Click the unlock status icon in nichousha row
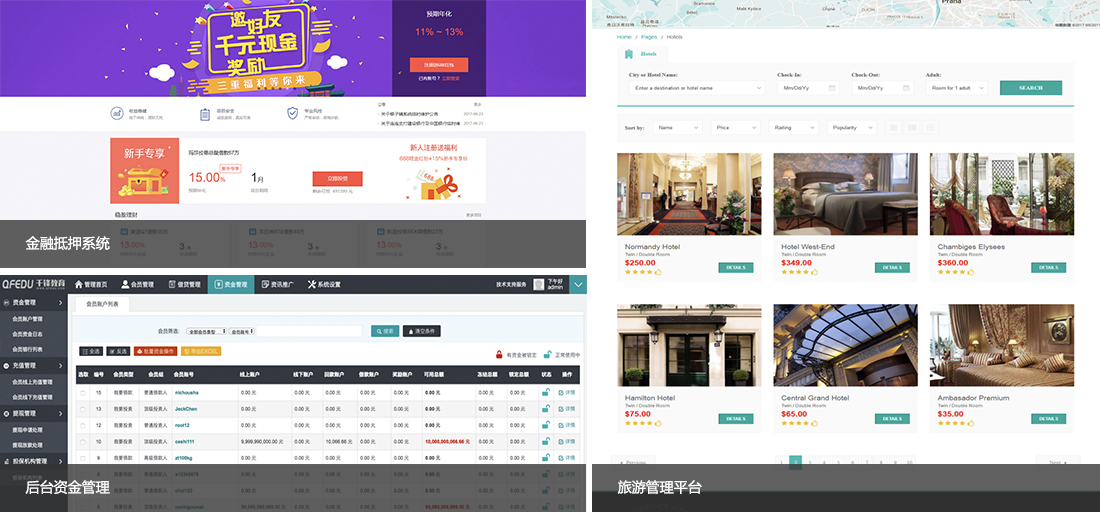Viewport: 1100px width, 512px height. (545, 392)
